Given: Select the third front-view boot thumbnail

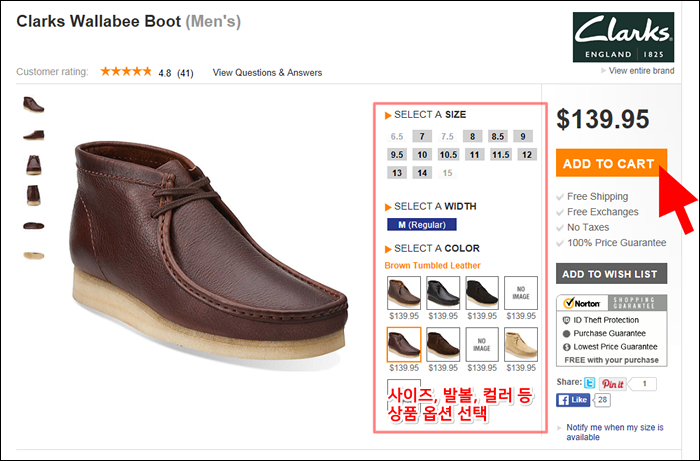Looking at the screenshot, I should click(33, 165).
